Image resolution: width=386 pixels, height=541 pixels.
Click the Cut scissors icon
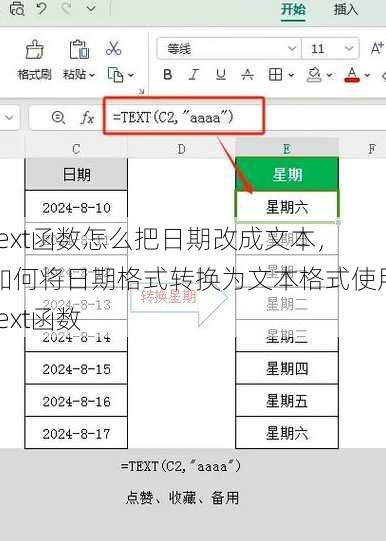113,48
